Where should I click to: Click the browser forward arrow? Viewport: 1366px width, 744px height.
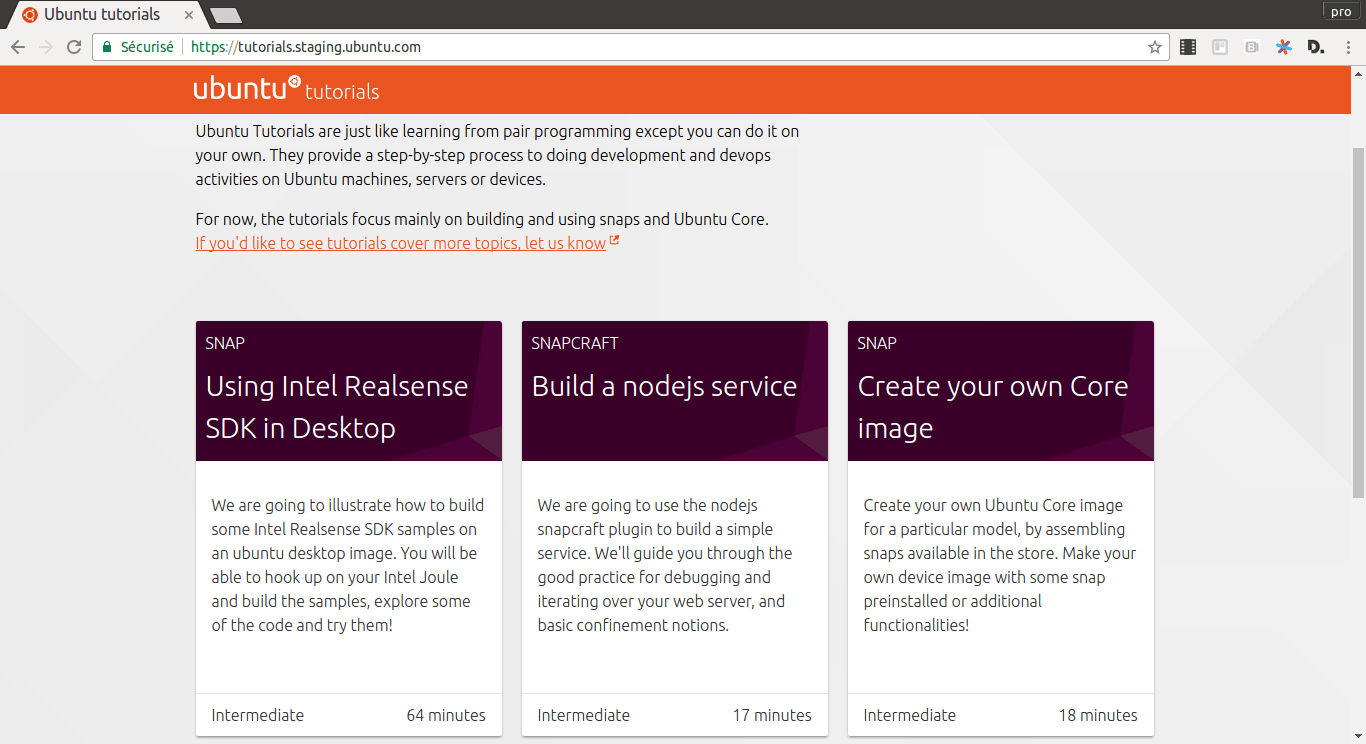point(46,47)
